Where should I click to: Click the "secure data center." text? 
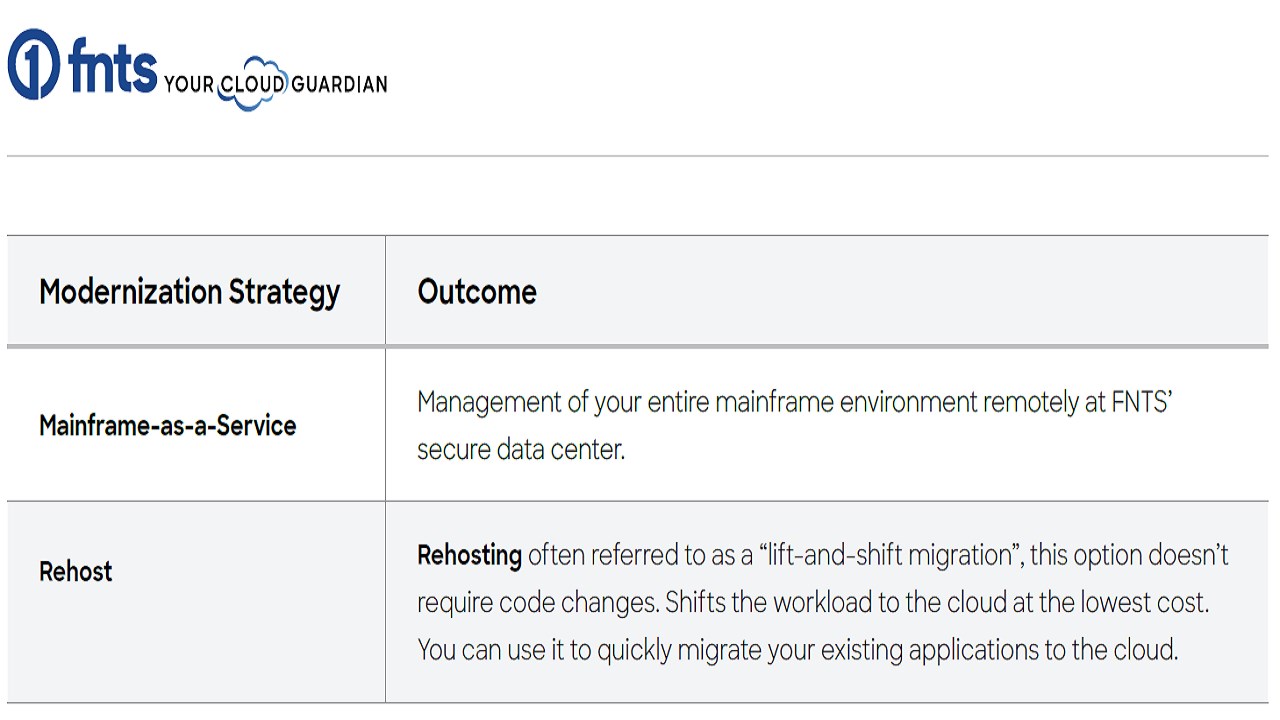coord(521,450)
